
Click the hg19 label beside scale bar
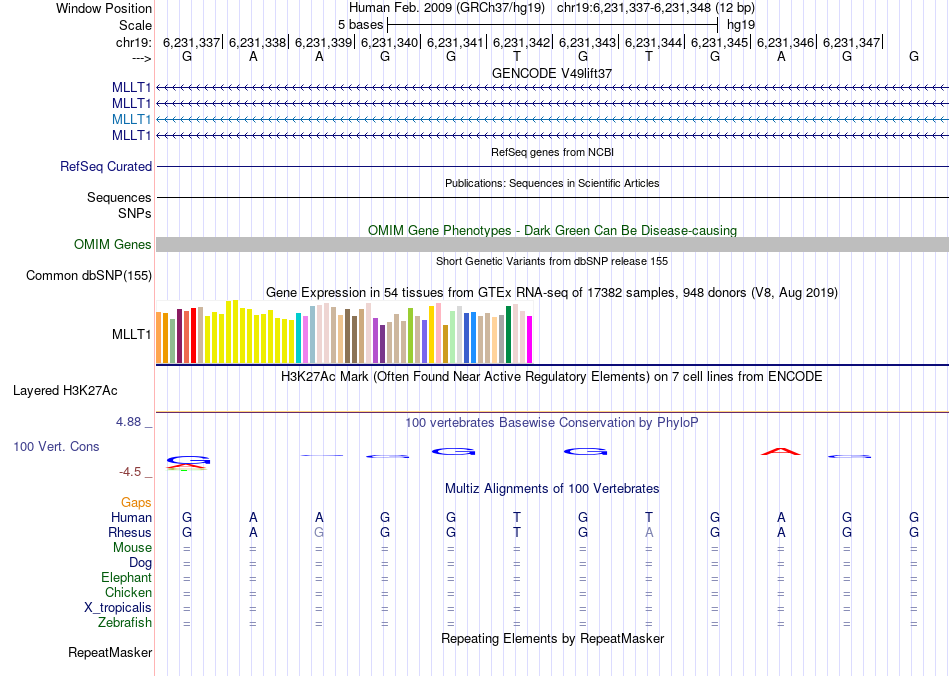741,25
